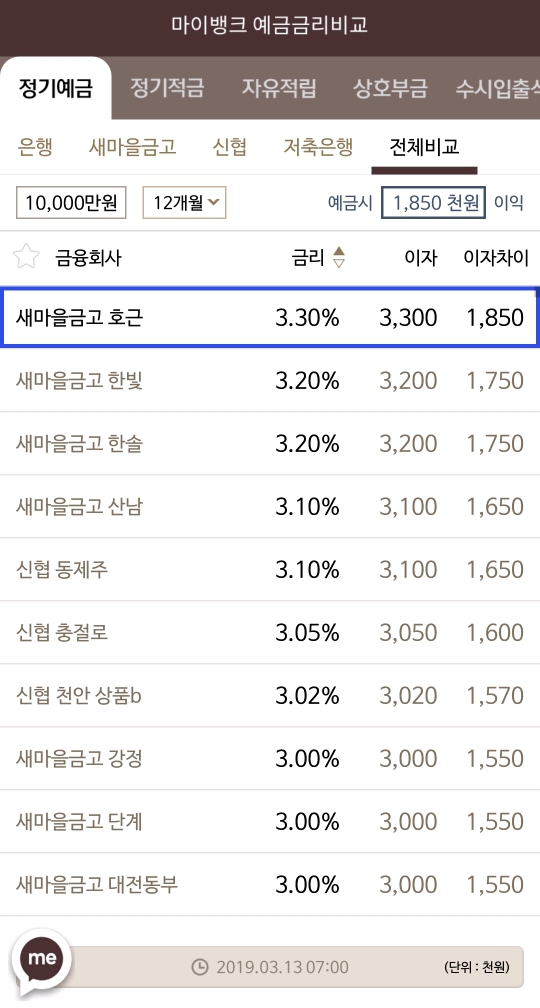Filter by 은행 category
This screenshot has height=1008, width=540.
click(35, 147)
